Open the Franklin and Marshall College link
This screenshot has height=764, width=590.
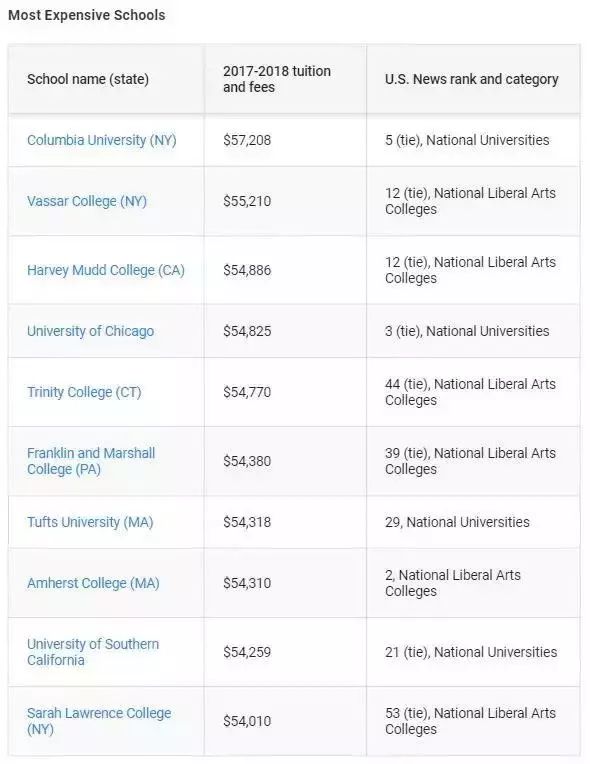click(x=91, y=461)
